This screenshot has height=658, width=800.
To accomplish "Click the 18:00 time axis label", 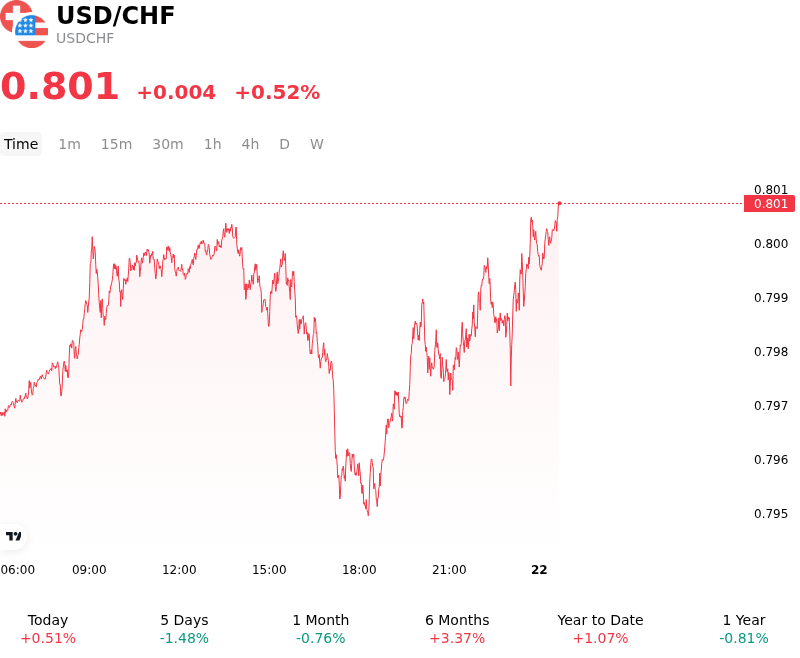I will click(359, 570).
